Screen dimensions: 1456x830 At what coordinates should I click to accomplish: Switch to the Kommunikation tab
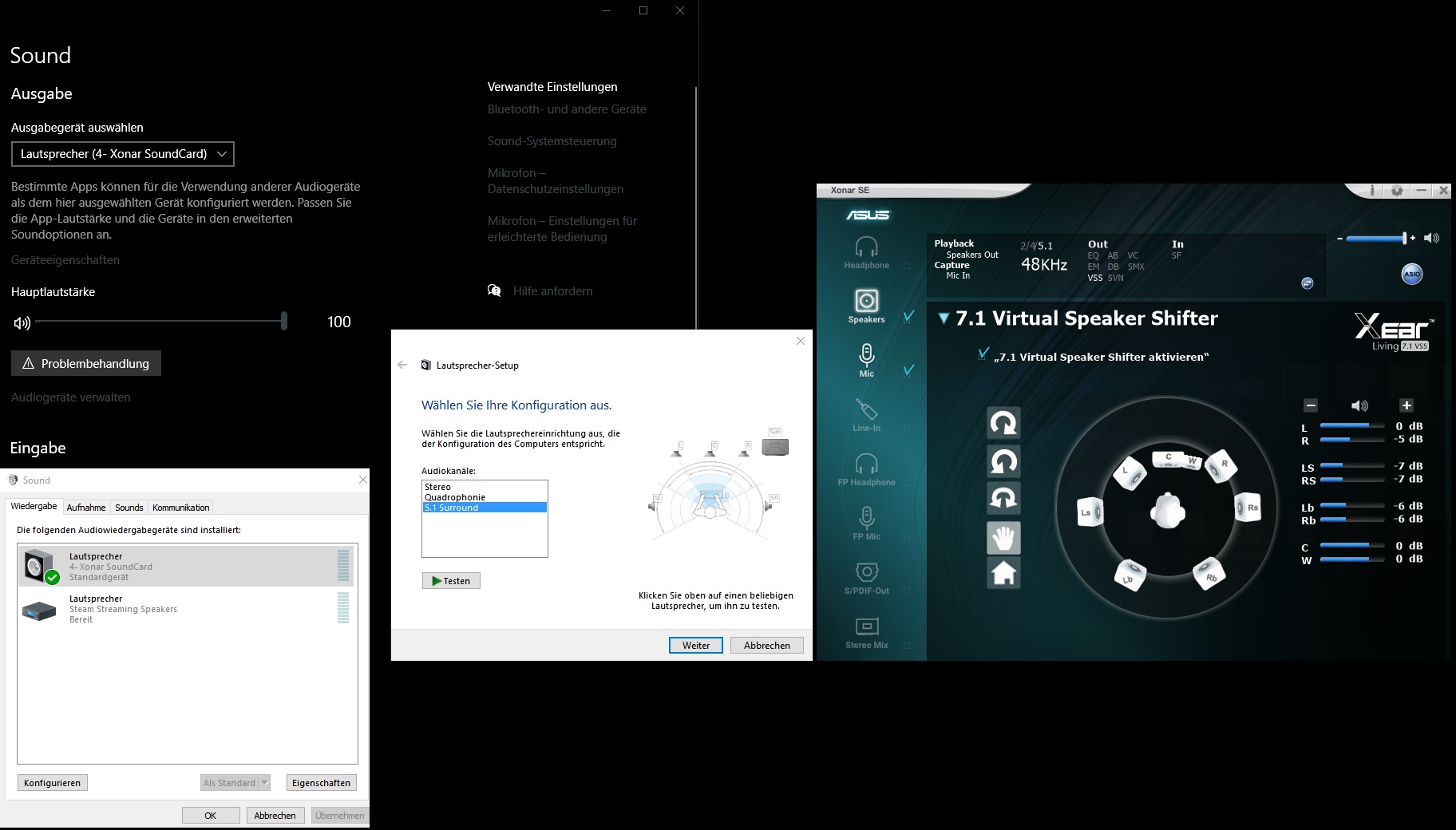[181, 508]
